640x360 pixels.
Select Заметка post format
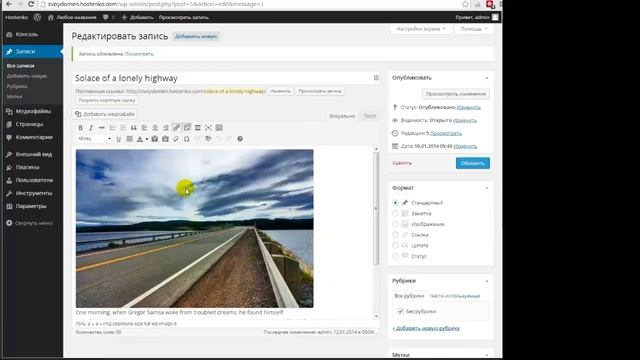395,213
